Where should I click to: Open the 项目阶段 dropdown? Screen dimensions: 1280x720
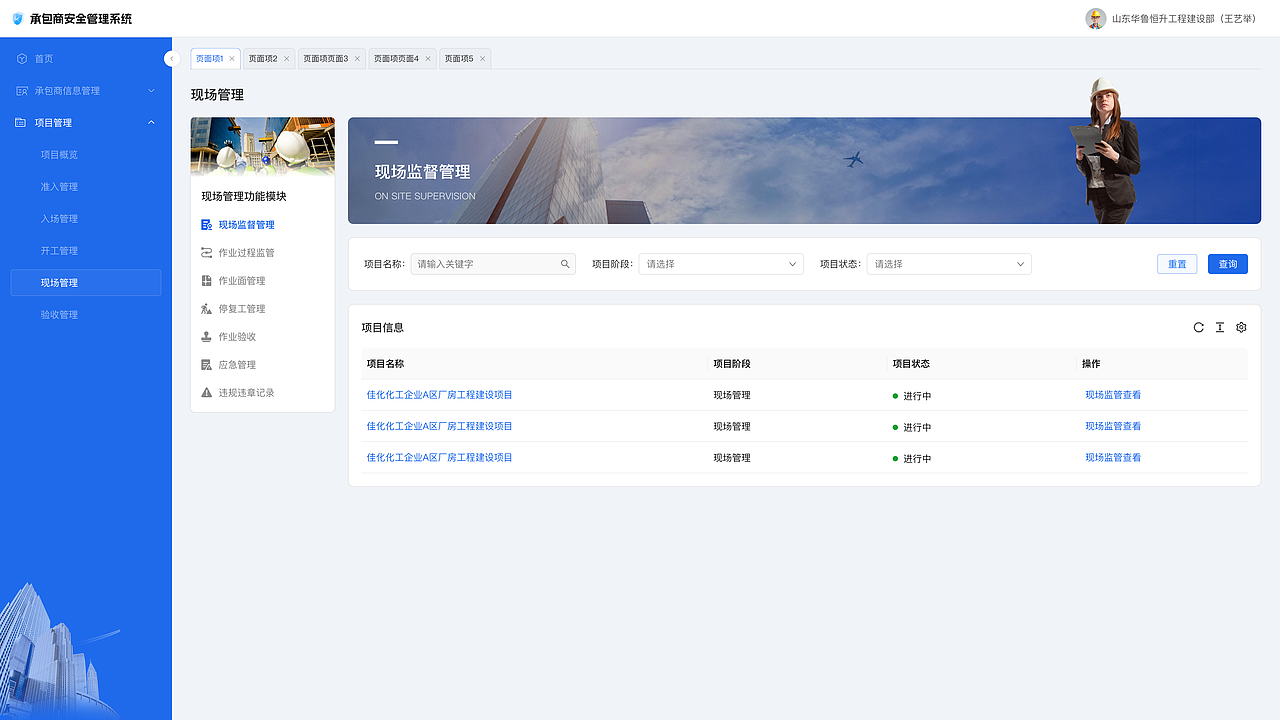tap(720, 263)
